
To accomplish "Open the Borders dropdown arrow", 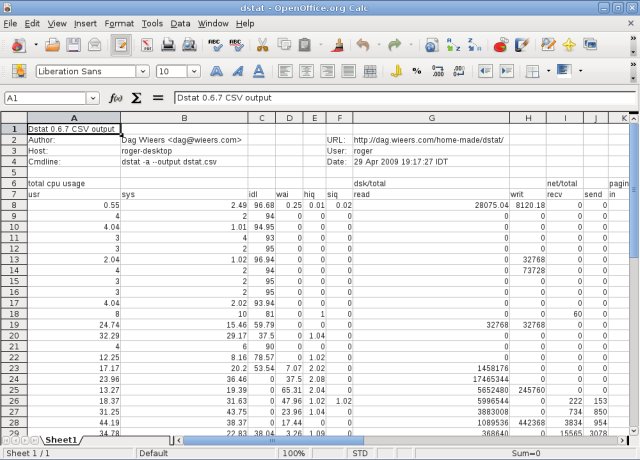I will point(548,71).
